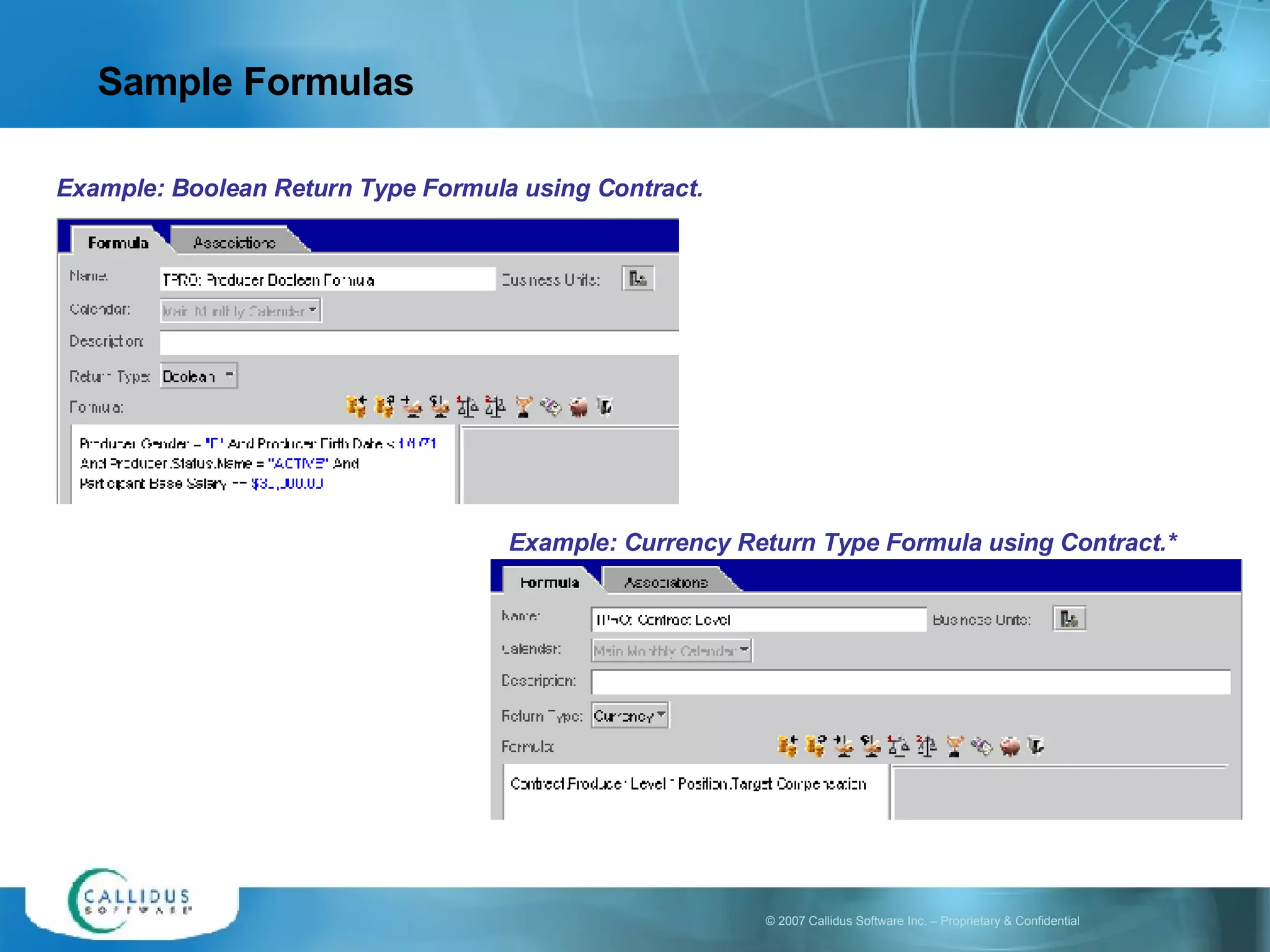Viewport: 1270px width, 952px height.
Task: Click Description field in Contract Level panel
Action: tap(911, 682)
